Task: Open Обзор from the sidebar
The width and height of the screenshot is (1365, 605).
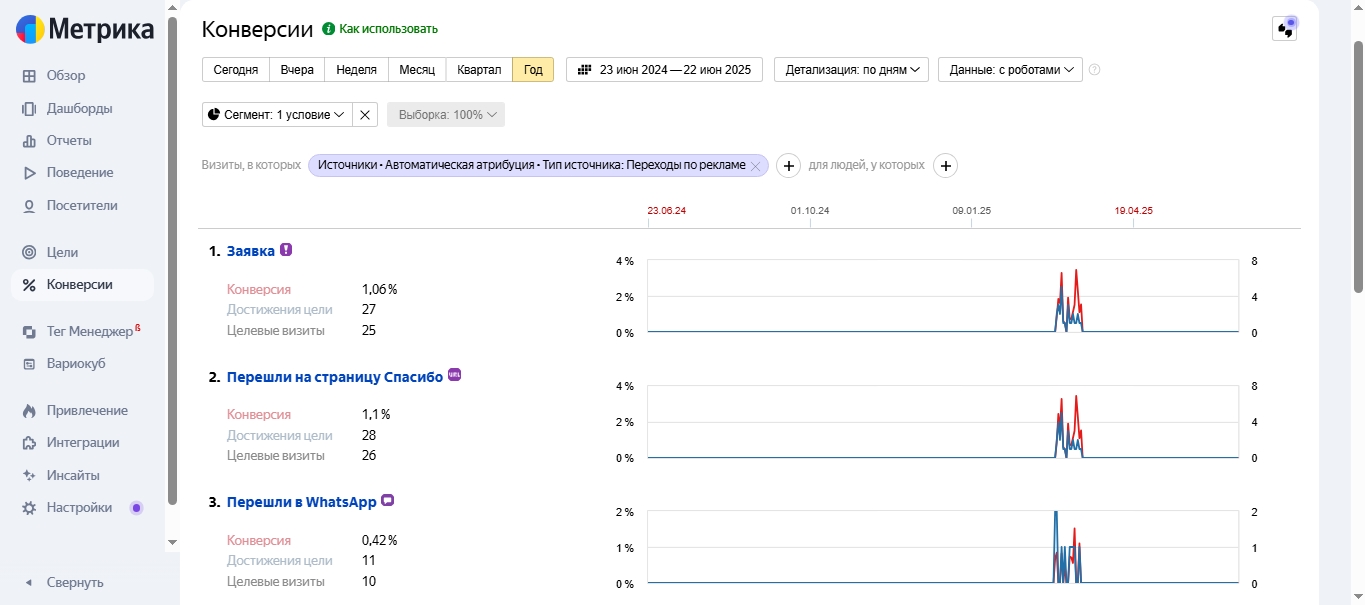Action: pos(66,76)
